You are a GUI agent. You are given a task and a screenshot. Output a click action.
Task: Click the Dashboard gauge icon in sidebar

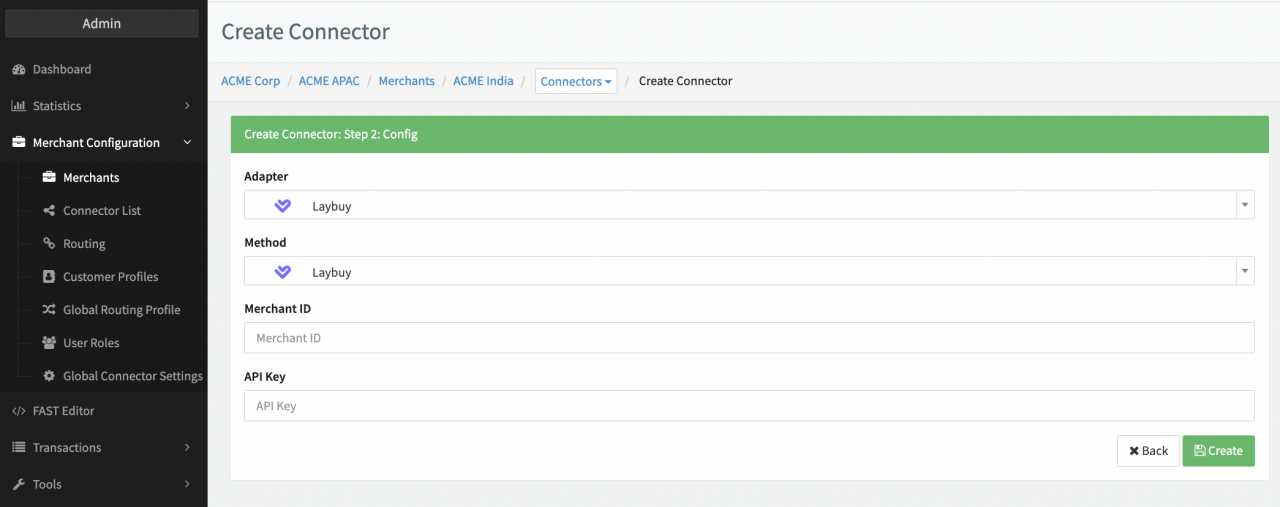pyautogui.click(x=18, y=70)
